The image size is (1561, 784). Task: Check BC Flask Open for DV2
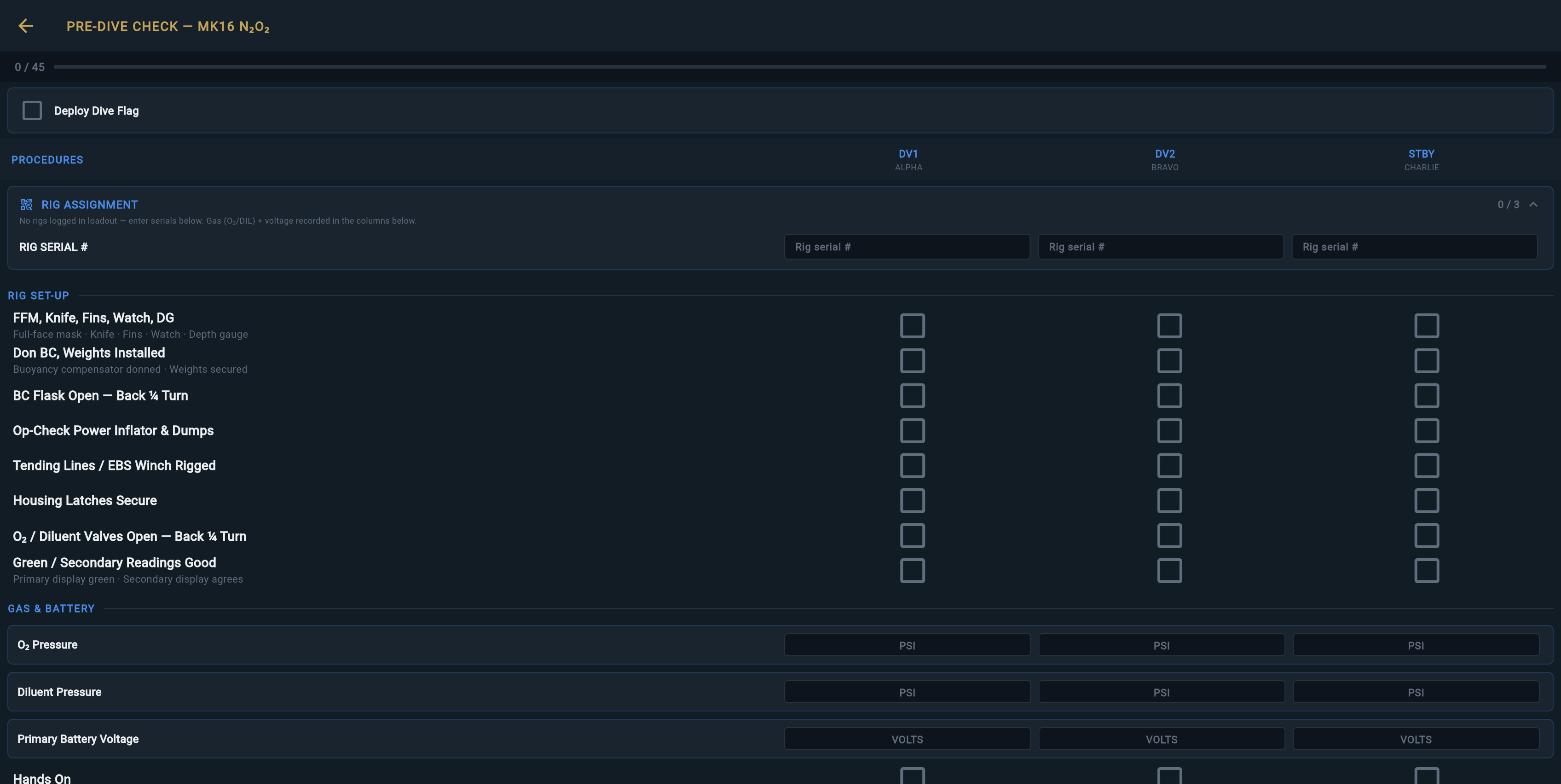1169,396
